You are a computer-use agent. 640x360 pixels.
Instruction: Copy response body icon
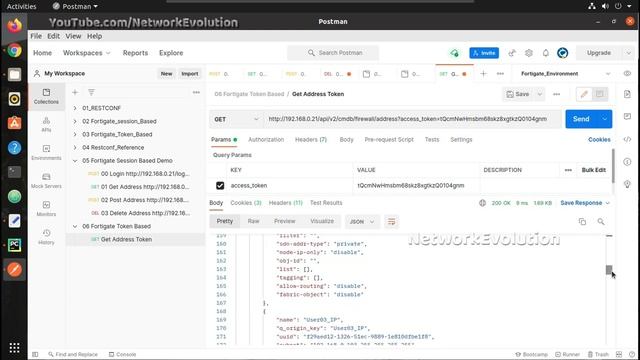pos(582,222)
